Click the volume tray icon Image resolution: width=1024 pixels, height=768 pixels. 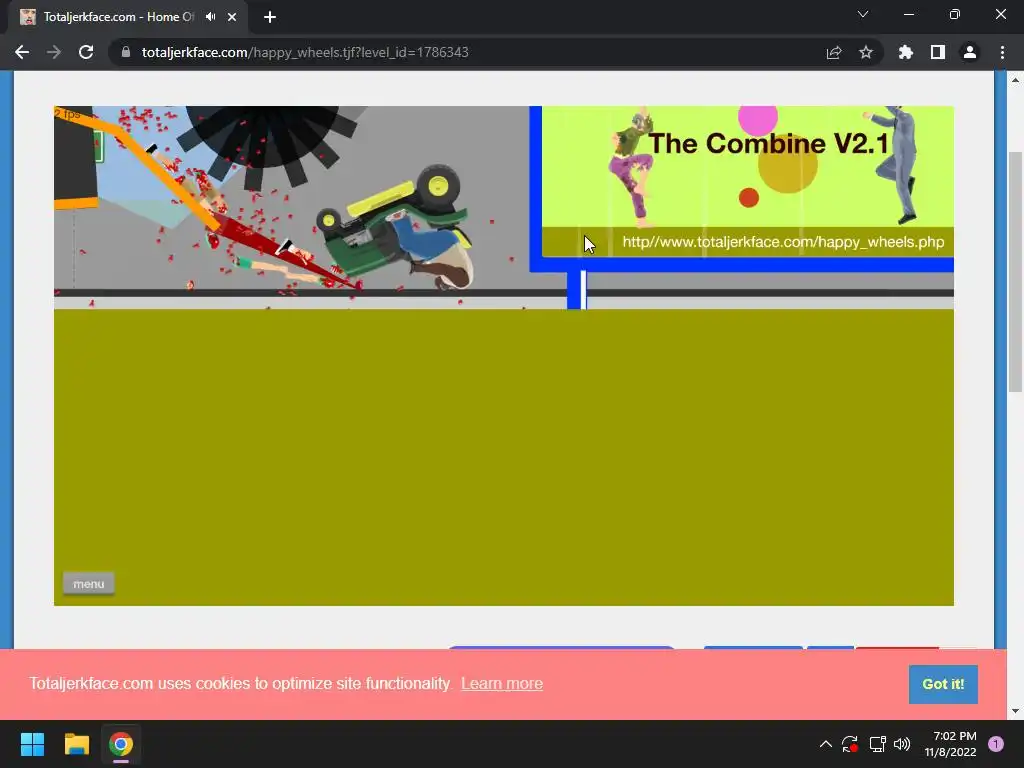point(902,744)
